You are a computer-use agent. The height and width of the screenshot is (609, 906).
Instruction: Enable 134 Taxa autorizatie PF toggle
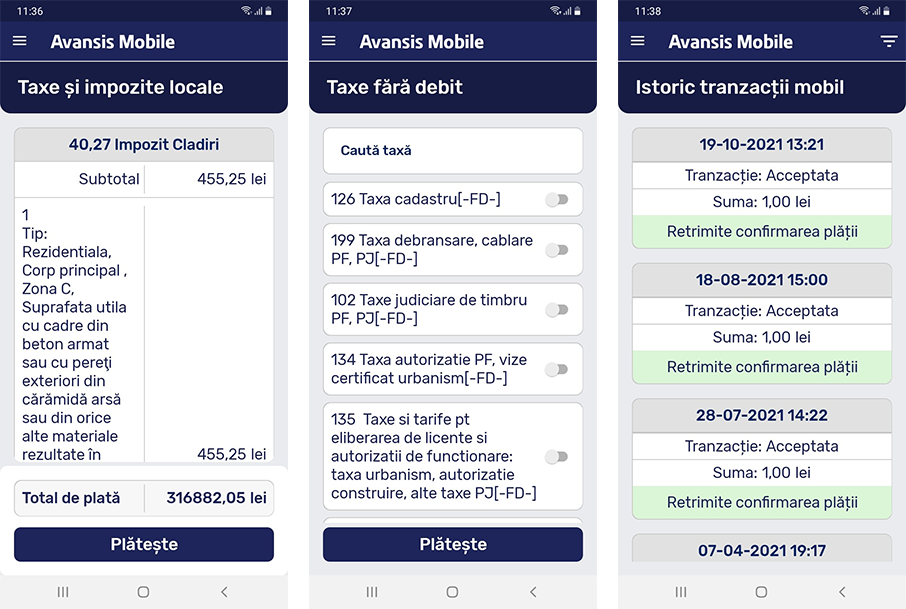[x=557, y=370]
